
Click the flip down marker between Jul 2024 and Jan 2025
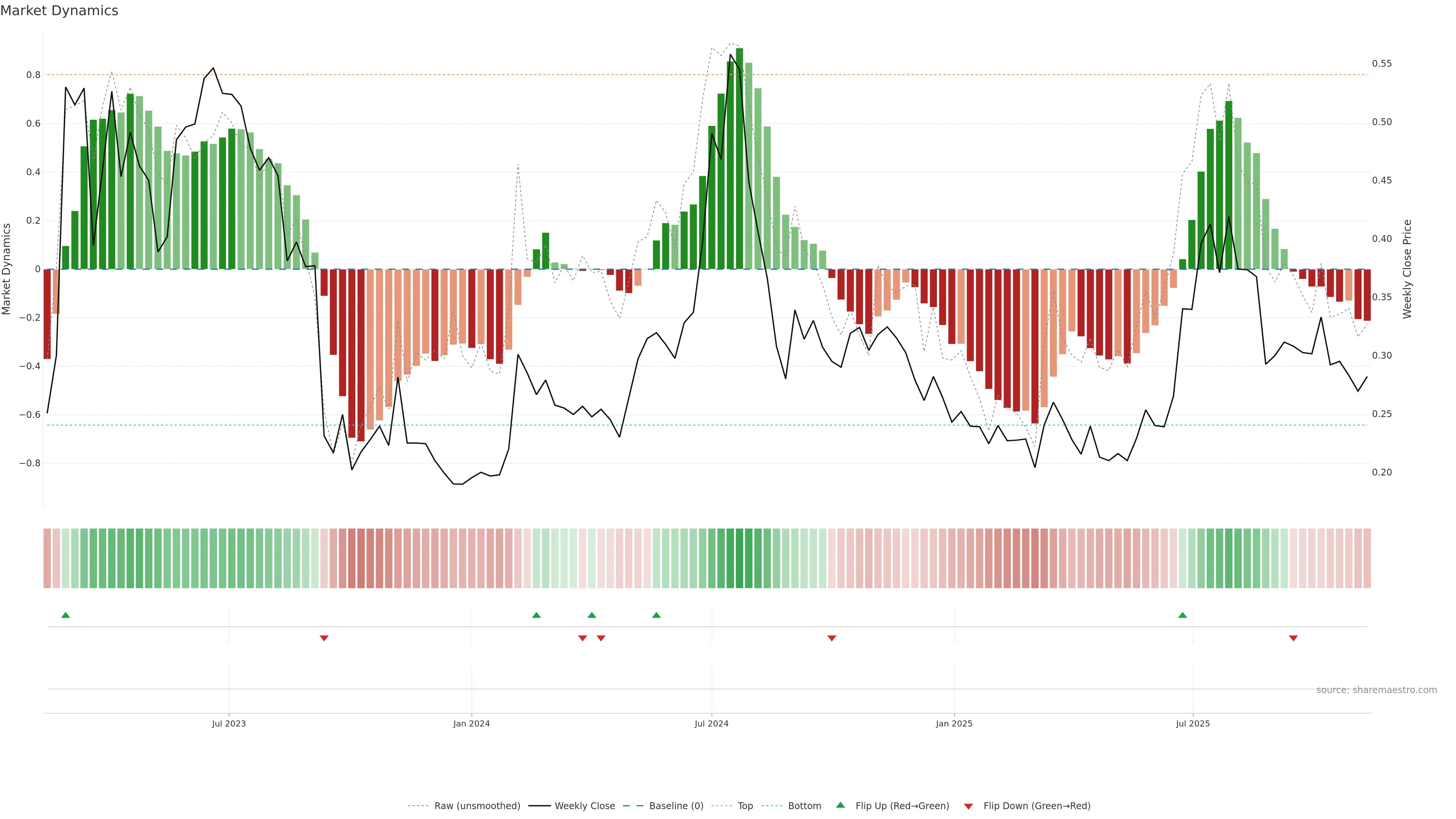(x=832, y=638)
